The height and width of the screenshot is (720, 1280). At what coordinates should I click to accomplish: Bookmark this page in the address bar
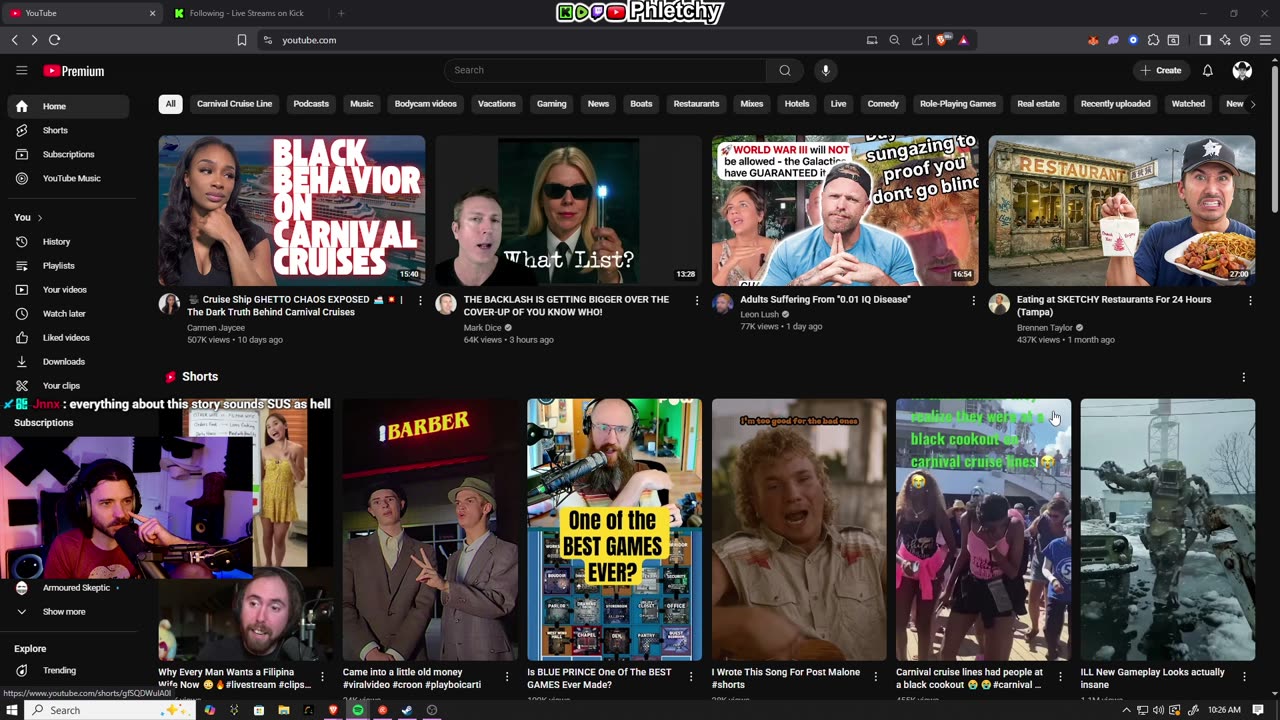tap(241, 40)
